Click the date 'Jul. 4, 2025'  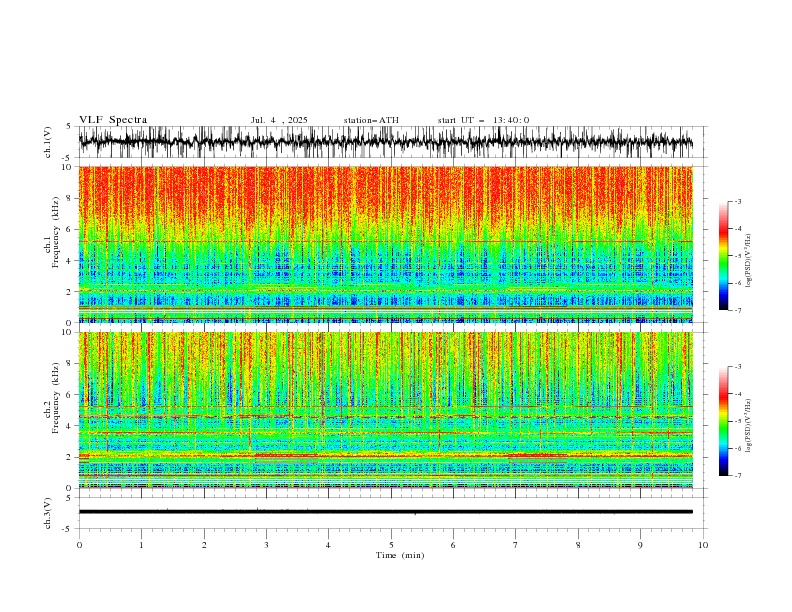(x=279, y=120)
